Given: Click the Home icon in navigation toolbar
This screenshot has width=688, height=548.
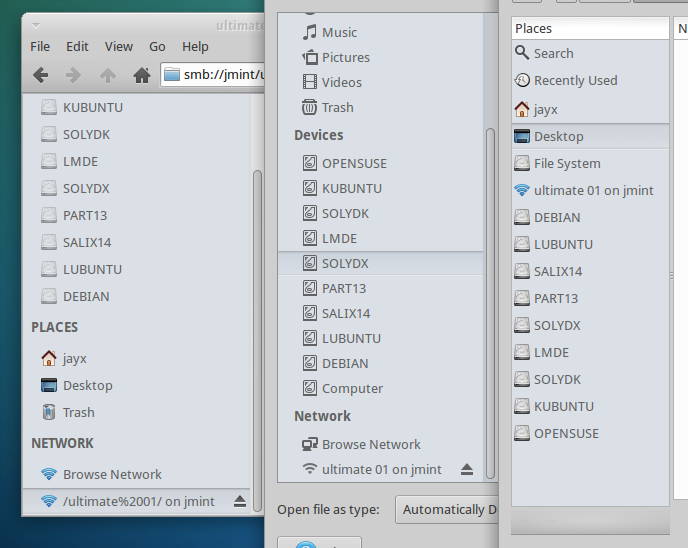Looking at the screenshot, I should 141,74.
